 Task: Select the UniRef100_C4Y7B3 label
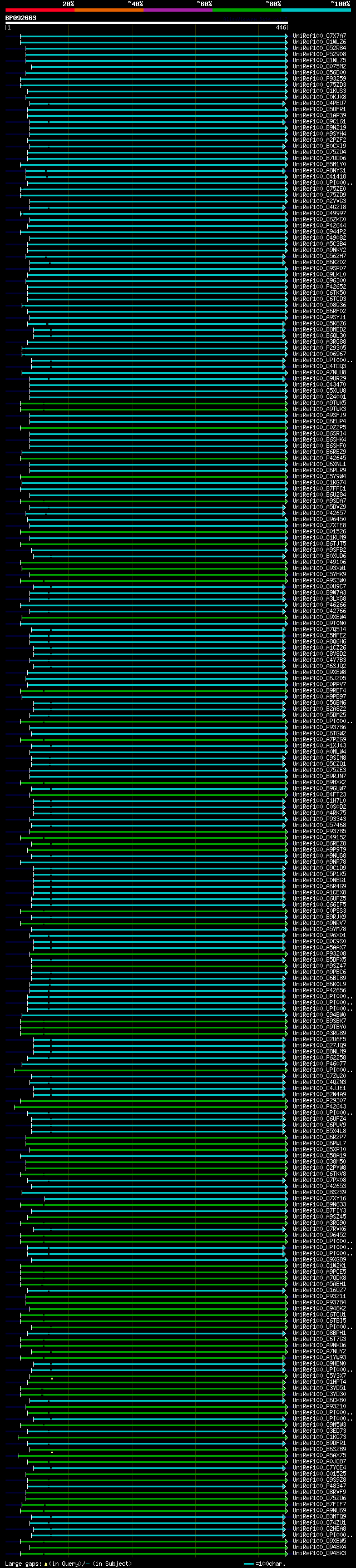coord(319,660)
